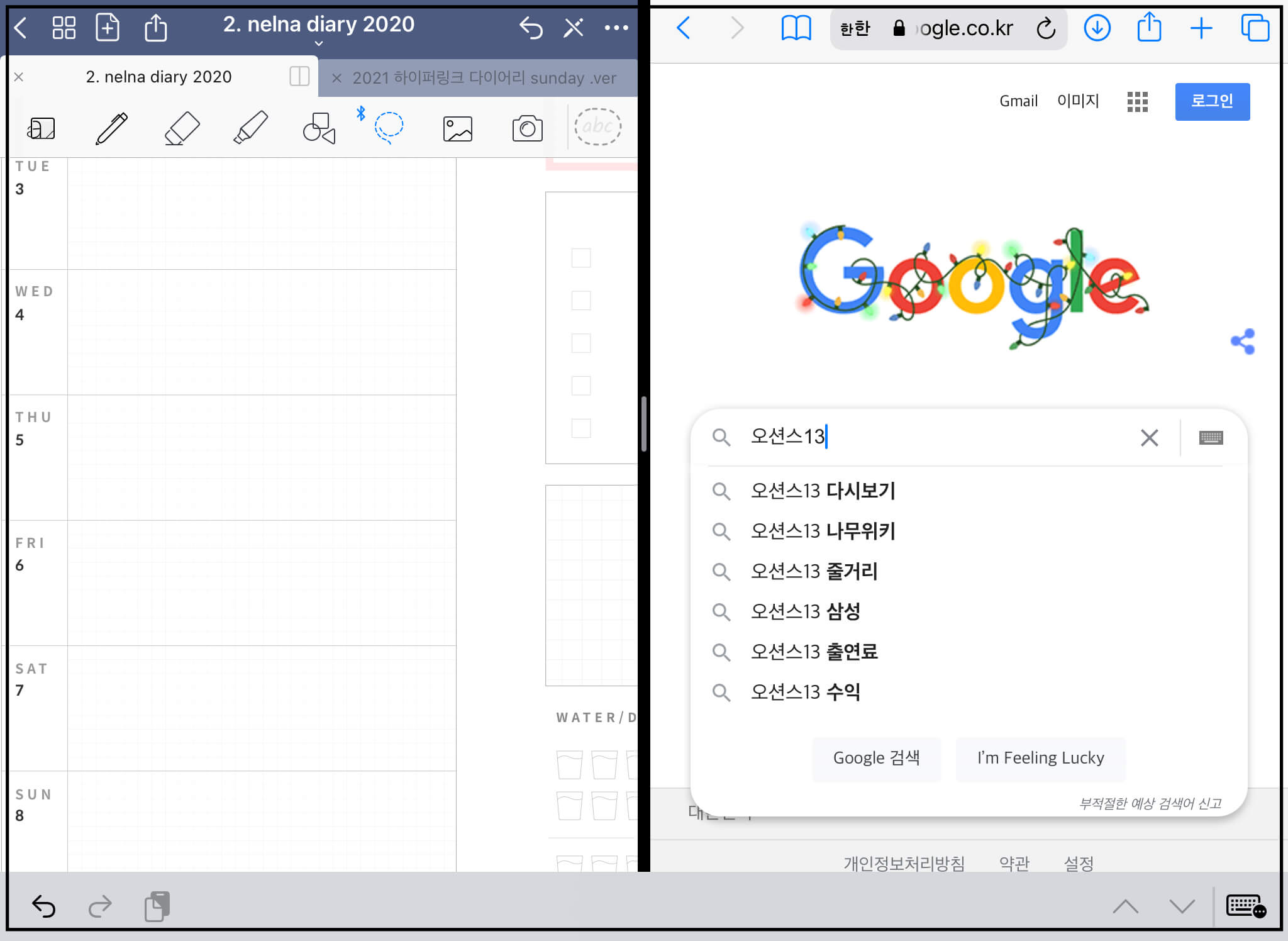Tap the Camera tool icon

527,128
